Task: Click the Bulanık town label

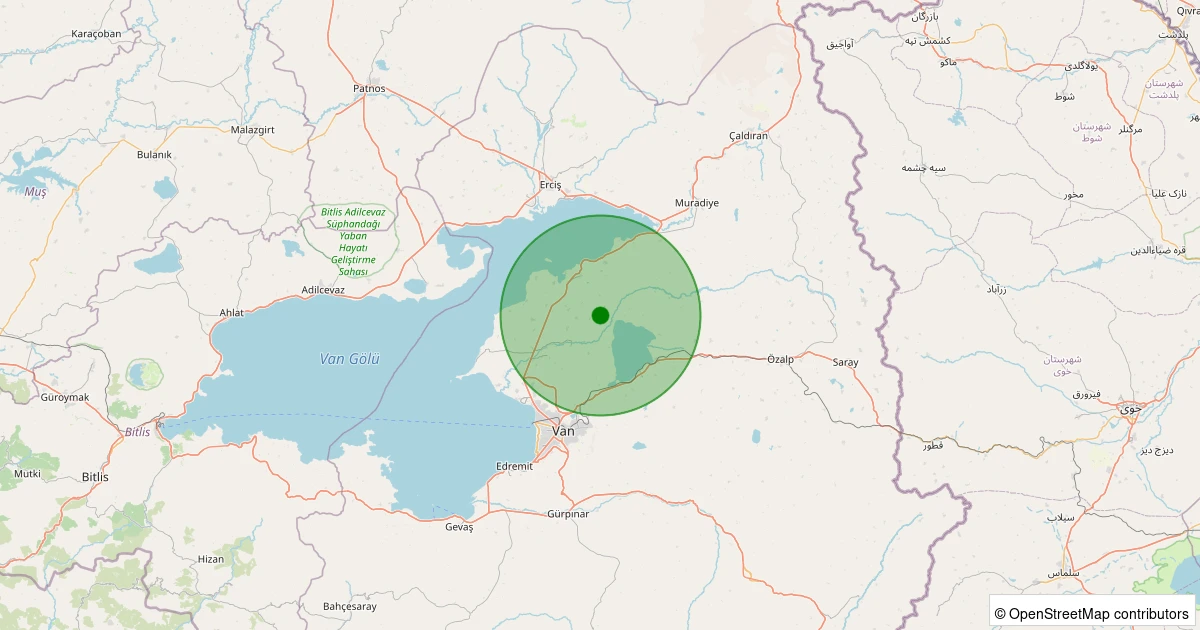Action: coord(154,154)
